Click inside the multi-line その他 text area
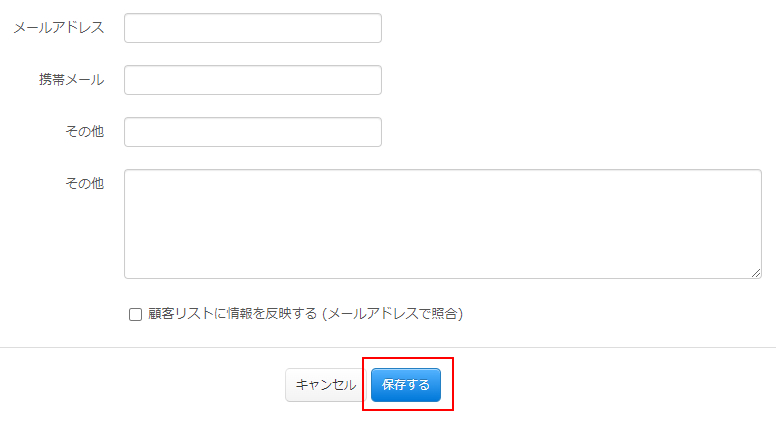The height and width of the screenshot is (421, 776). 442,224
